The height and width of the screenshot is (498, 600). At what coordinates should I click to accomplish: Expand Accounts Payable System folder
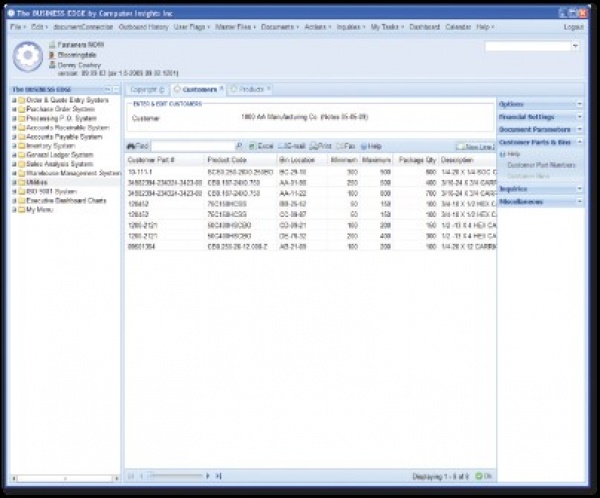(x=14, y=137)
